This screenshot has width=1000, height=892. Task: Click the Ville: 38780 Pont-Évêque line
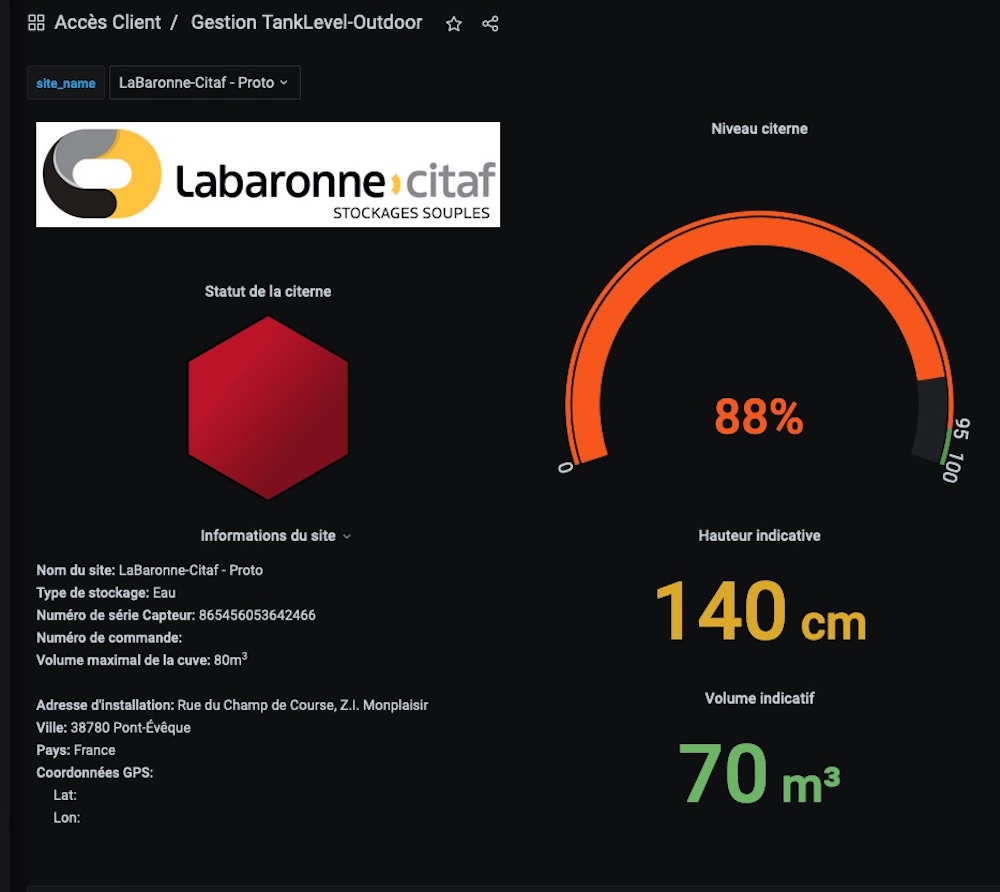pyautogui.click(x=114, y=727)
